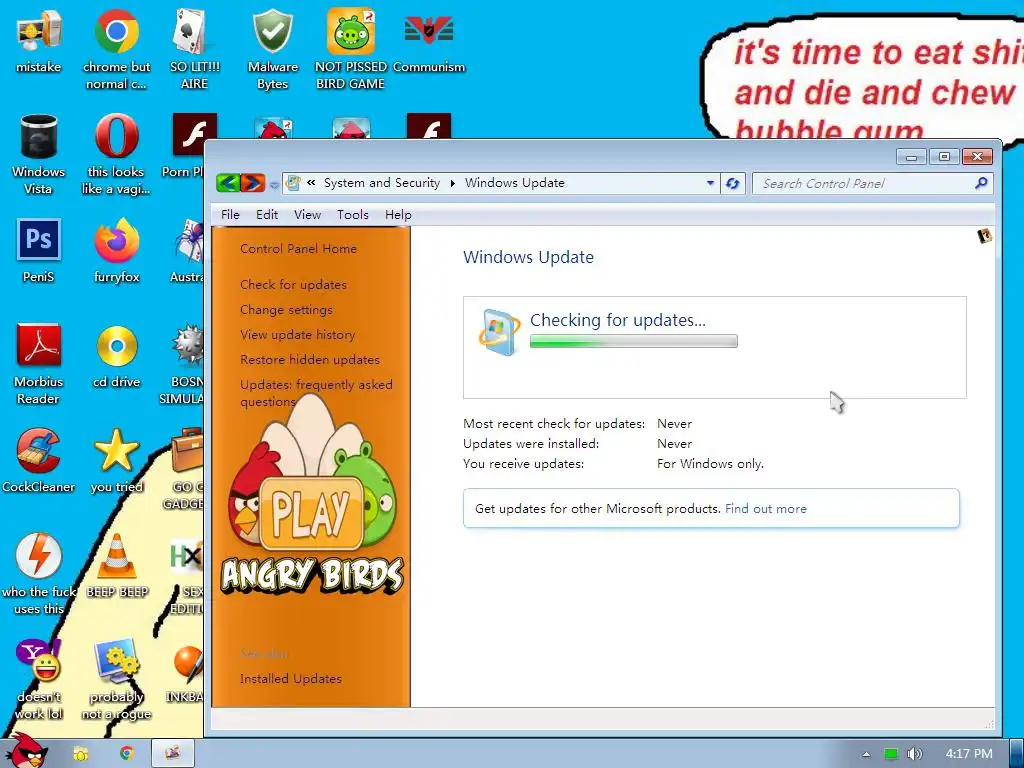Click the 'For Windows only.' text
1024x768 pixels.
pyautogui.click(x=710, y=464)
